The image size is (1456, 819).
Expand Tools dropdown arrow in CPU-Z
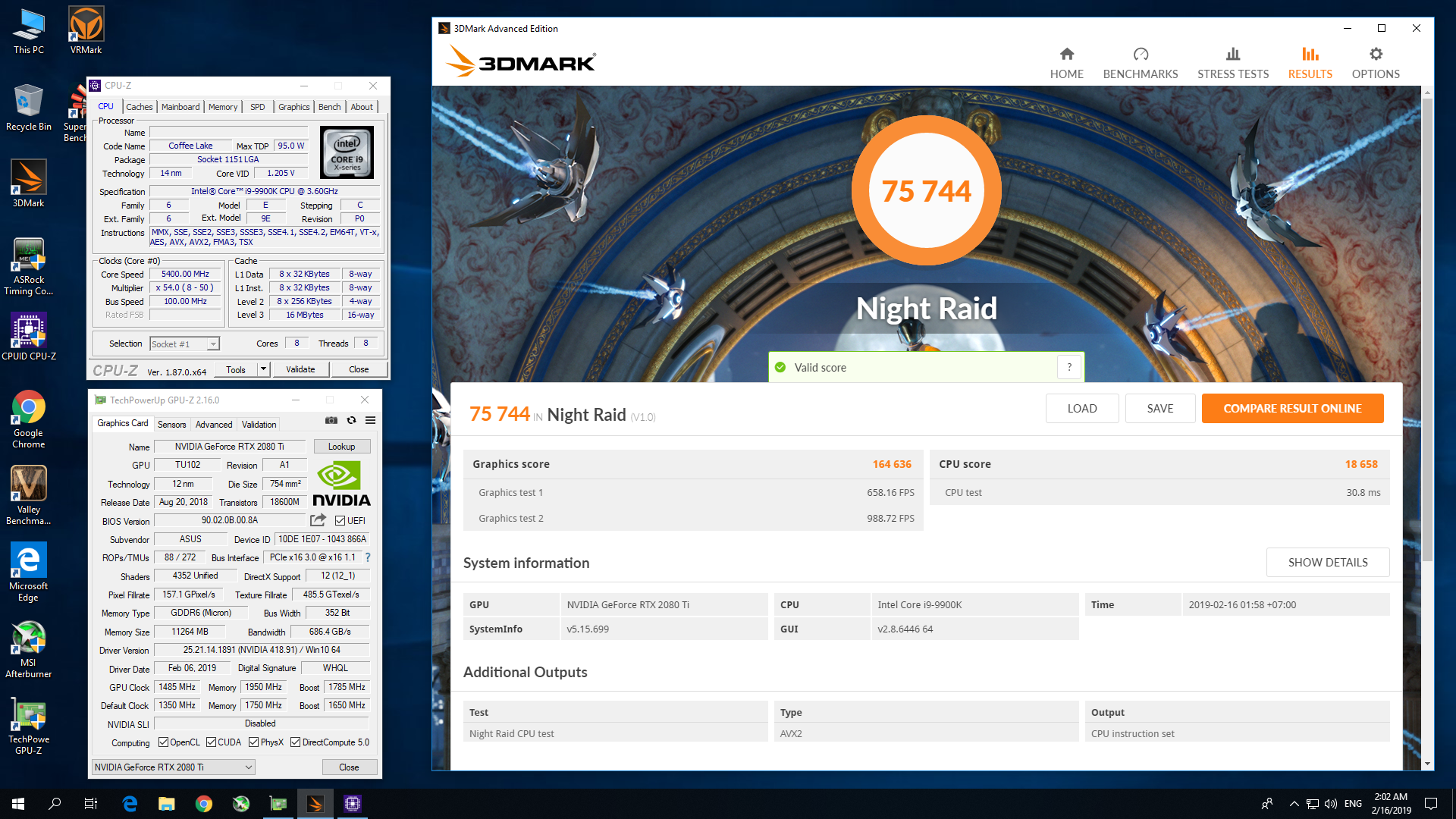click(x=263, y=369)
